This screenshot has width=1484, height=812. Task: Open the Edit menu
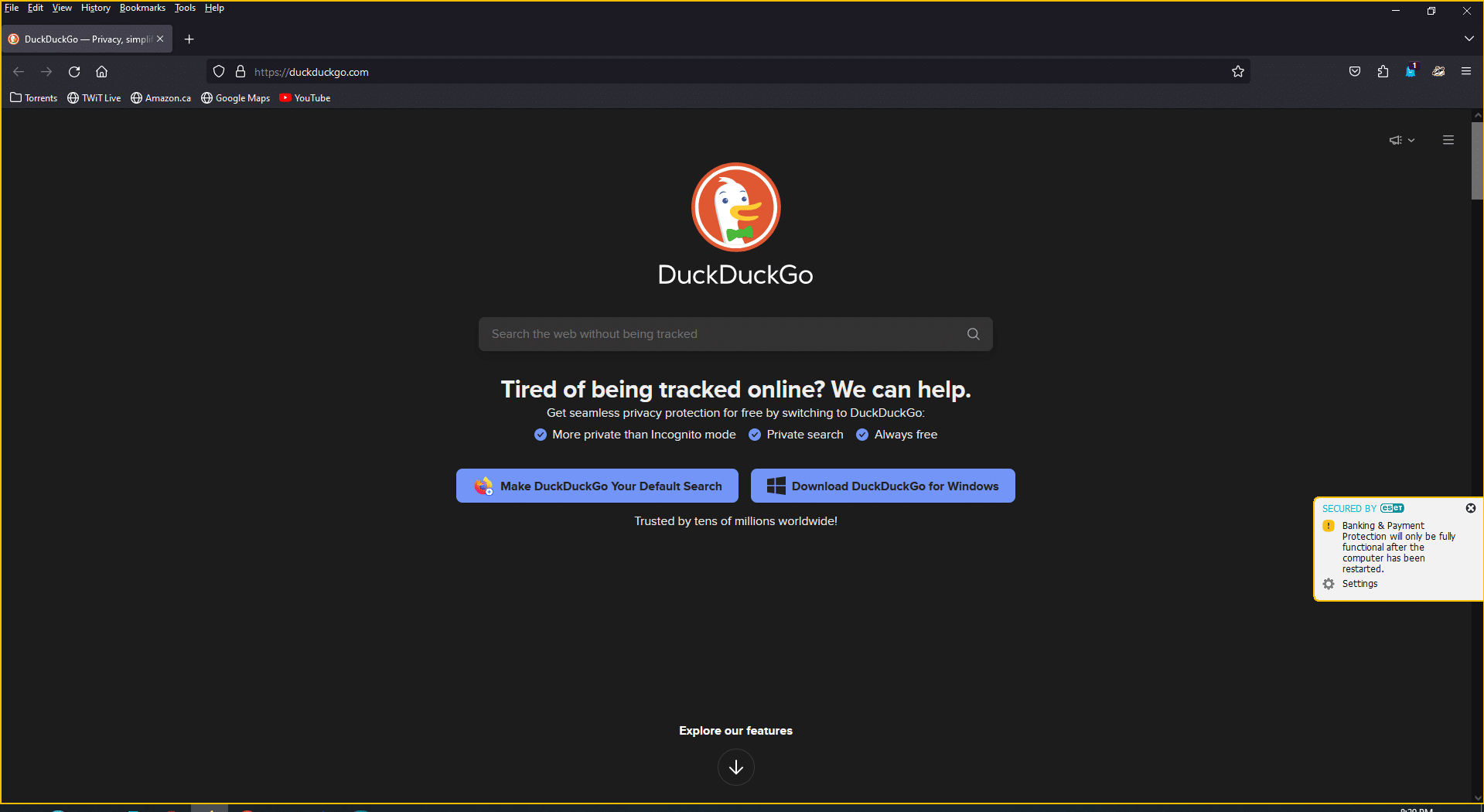pos(36,8)
